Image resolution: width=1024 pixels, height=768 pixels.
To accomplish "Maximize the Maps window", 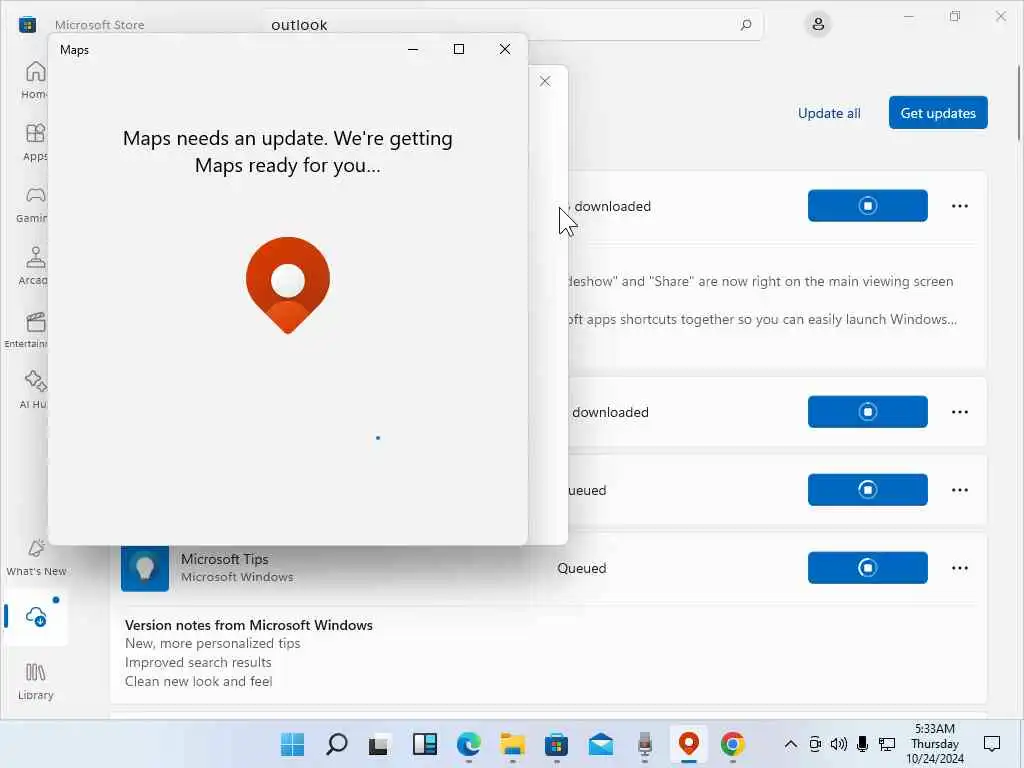I will point(458,49).
